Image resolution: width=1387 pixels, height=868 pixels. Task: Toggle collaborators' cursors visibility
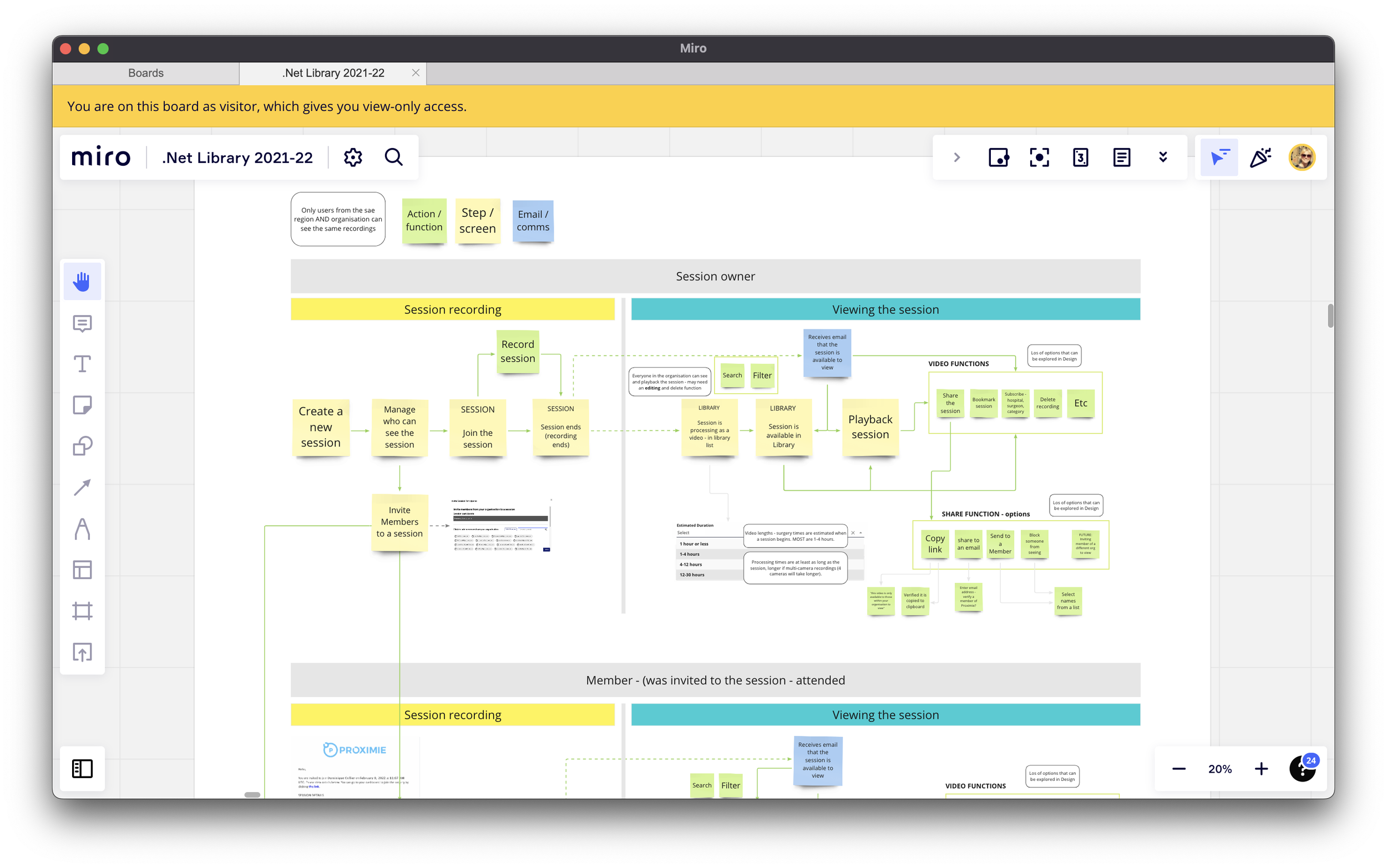1219,158
